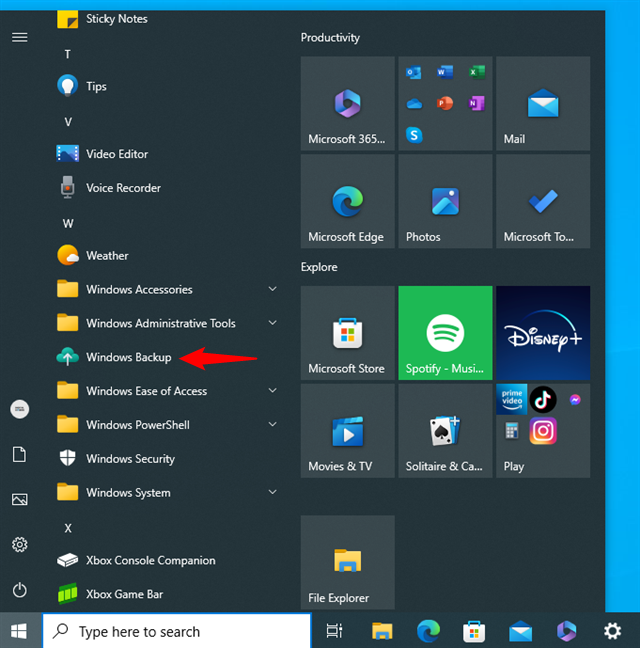The width and height of the screenshot is (640, 648).
Task: Open Xbox Game Bar
Action: point(165,595)
